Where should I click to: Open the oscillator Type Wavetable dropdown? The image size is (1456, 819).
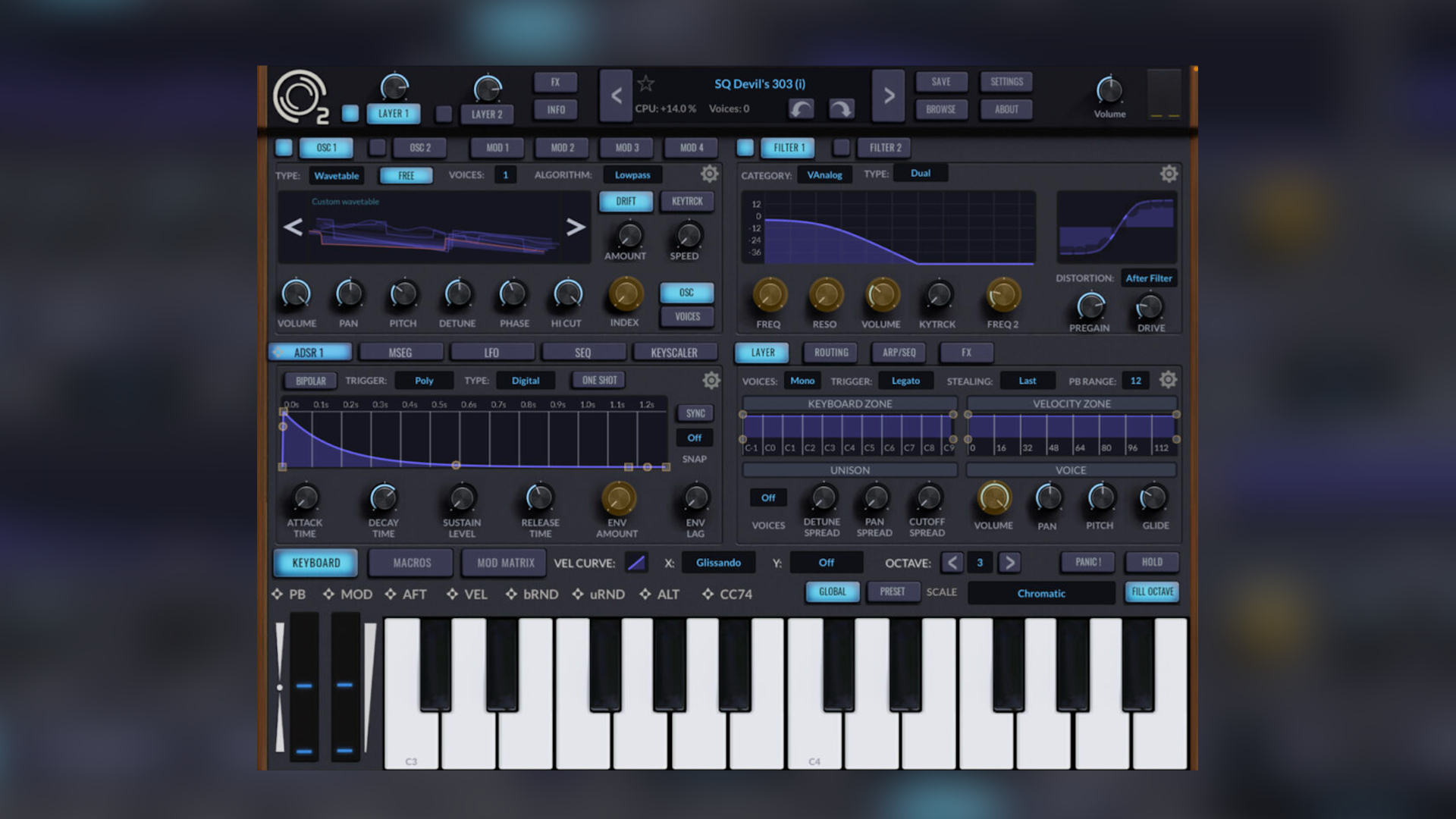(336, 175)
